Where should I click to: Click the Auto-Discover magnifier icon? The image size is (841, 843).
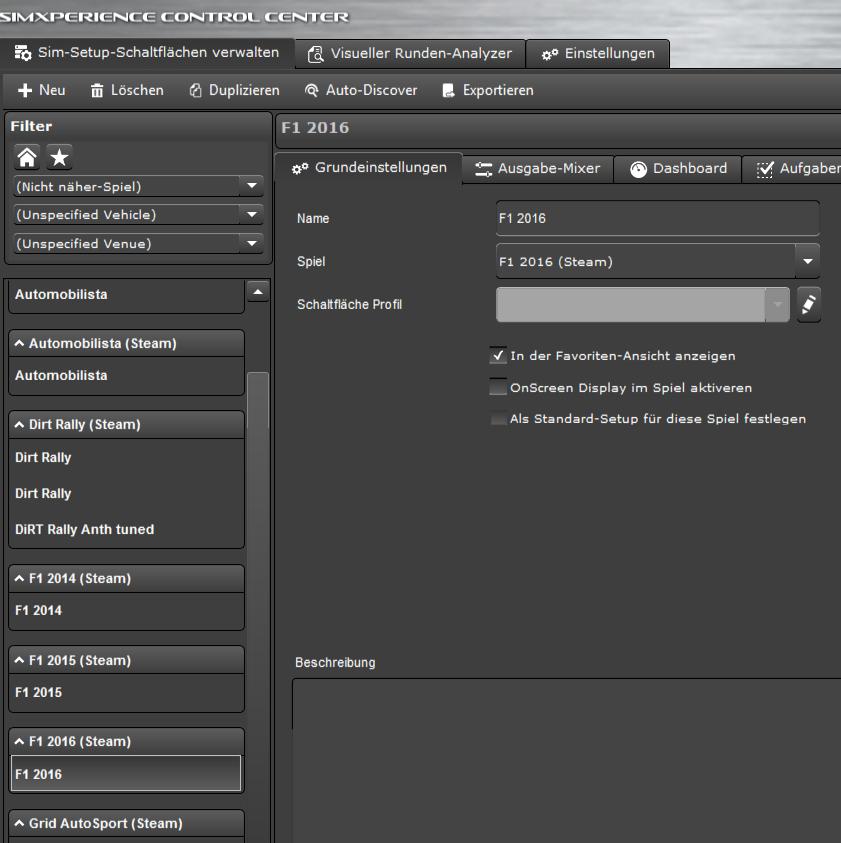(311, 90)
